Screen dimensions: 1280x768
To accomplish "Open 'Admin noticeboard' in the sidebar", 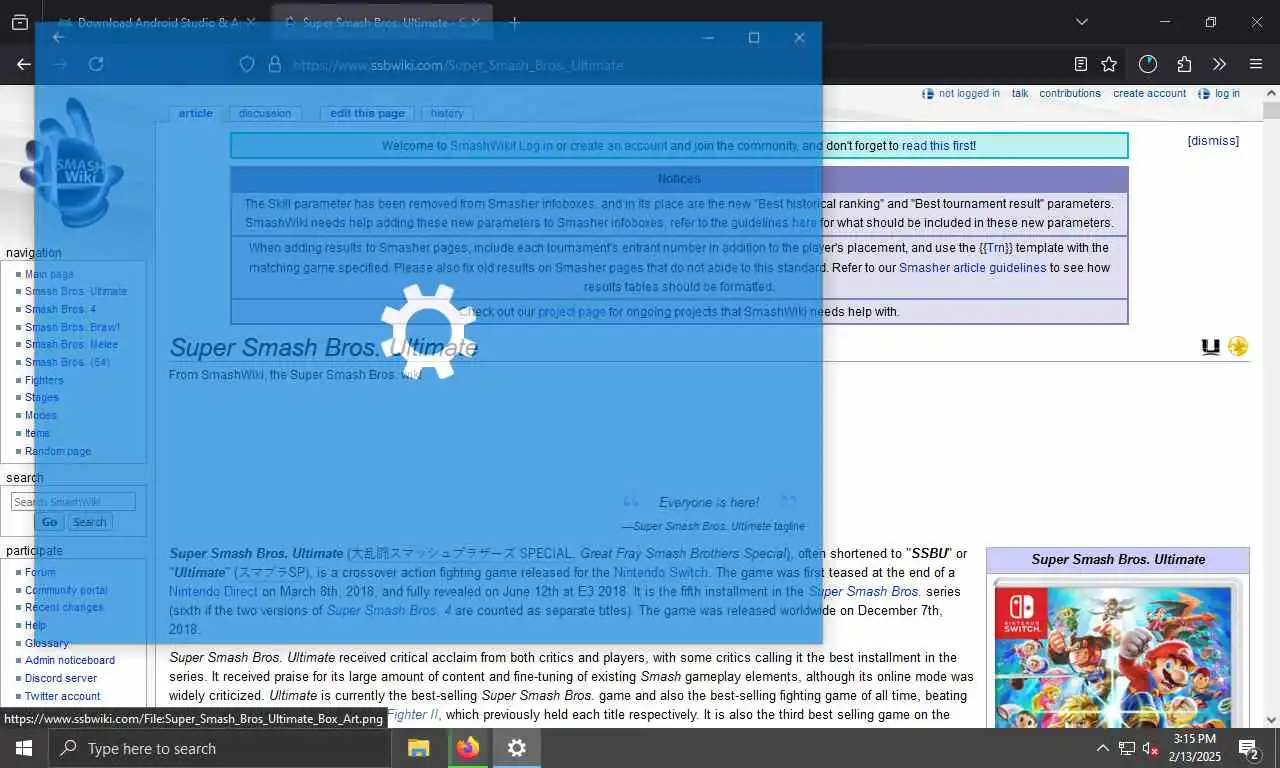I will pyautogui.click(x=70, y=660).
